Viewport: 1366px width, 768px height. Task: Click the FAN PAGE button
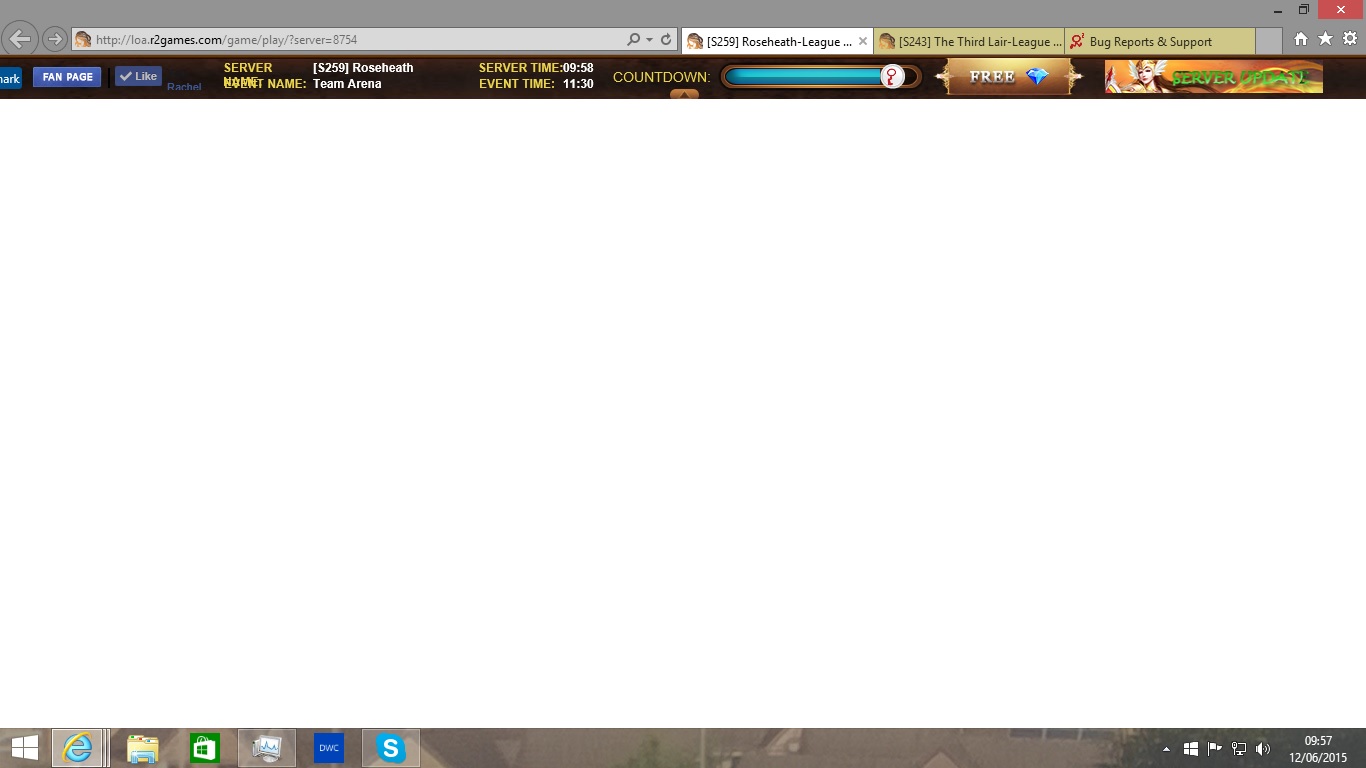pyautogui.click(x=67, y=77)
